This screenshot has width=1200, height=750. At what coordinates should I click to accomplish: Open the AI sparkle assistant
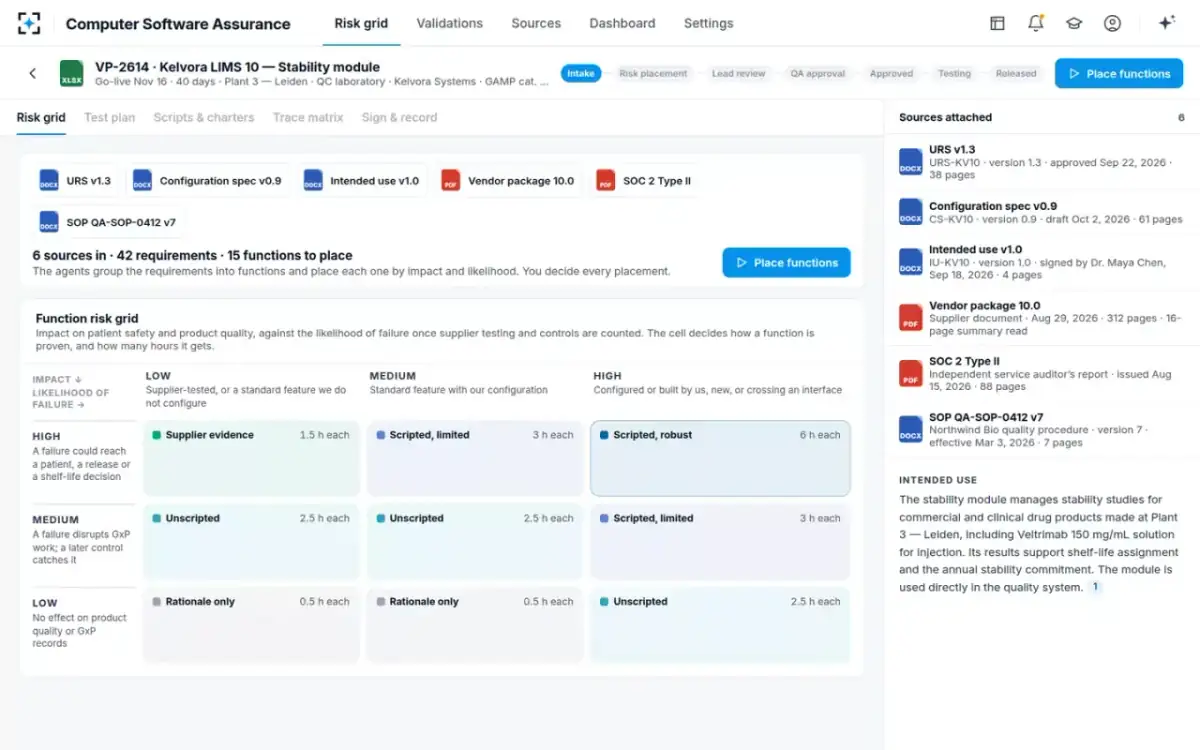[1166, 23]
